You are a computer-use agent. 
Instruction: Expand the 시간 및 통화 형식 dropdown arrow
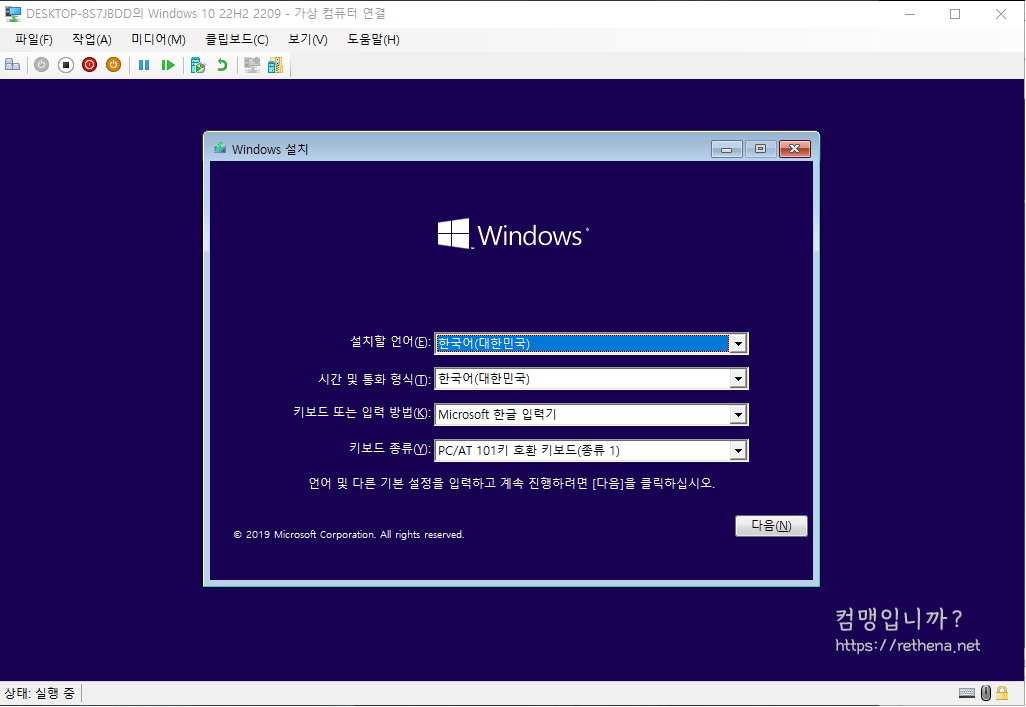click(x=738, y=378)
